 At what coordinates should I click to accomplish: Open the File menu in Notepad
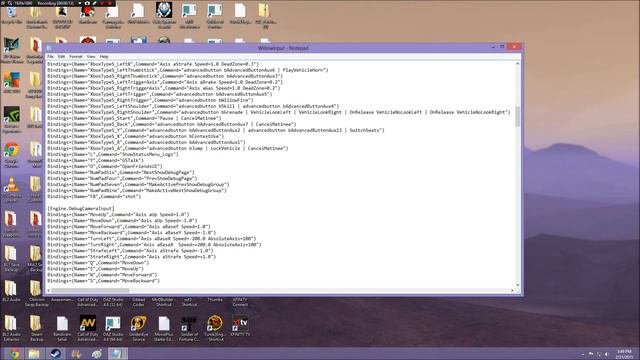pyautogui.click(x=50, y=56)
